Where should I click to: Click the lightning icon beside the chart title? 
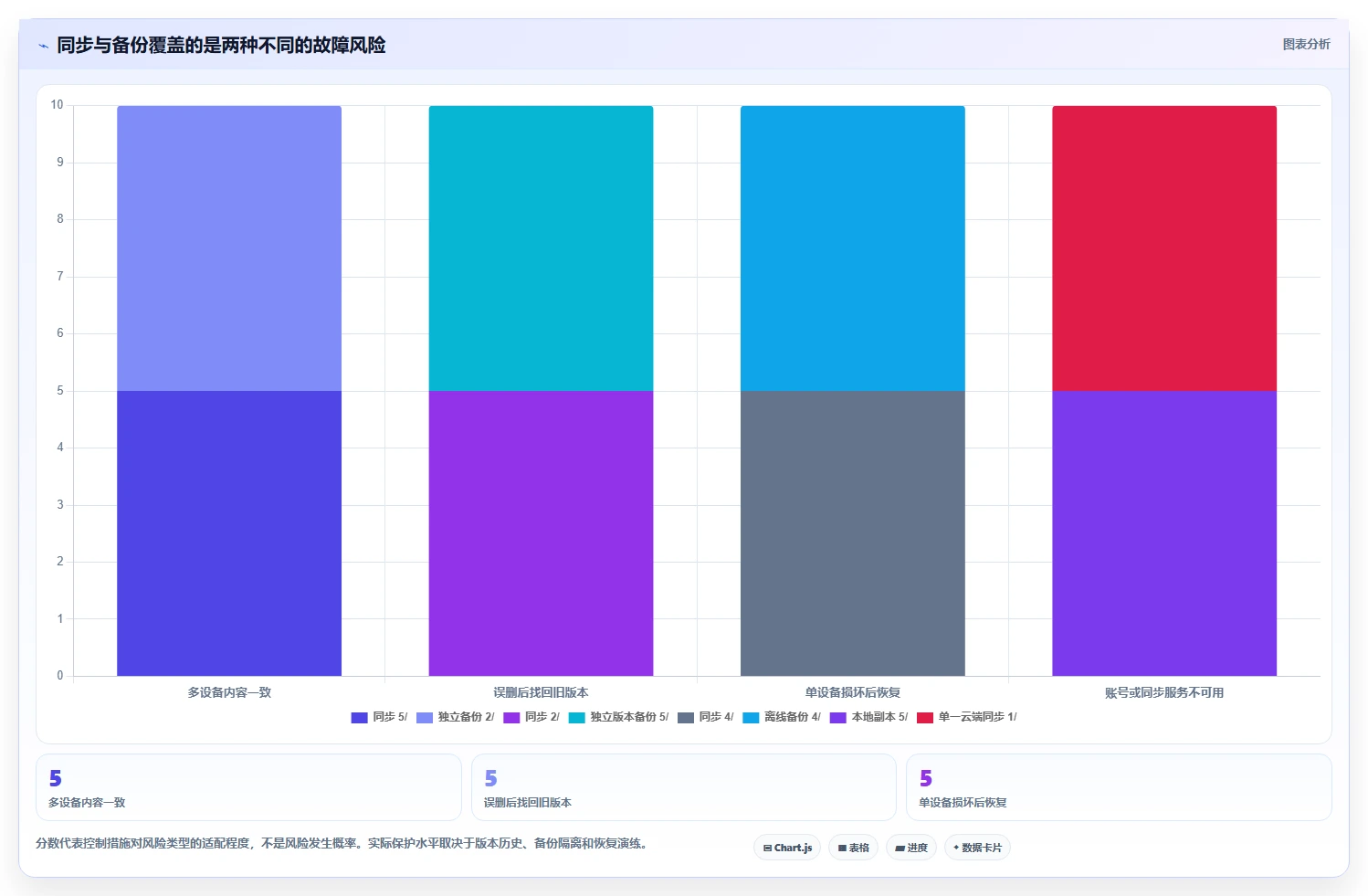point(43,46)
